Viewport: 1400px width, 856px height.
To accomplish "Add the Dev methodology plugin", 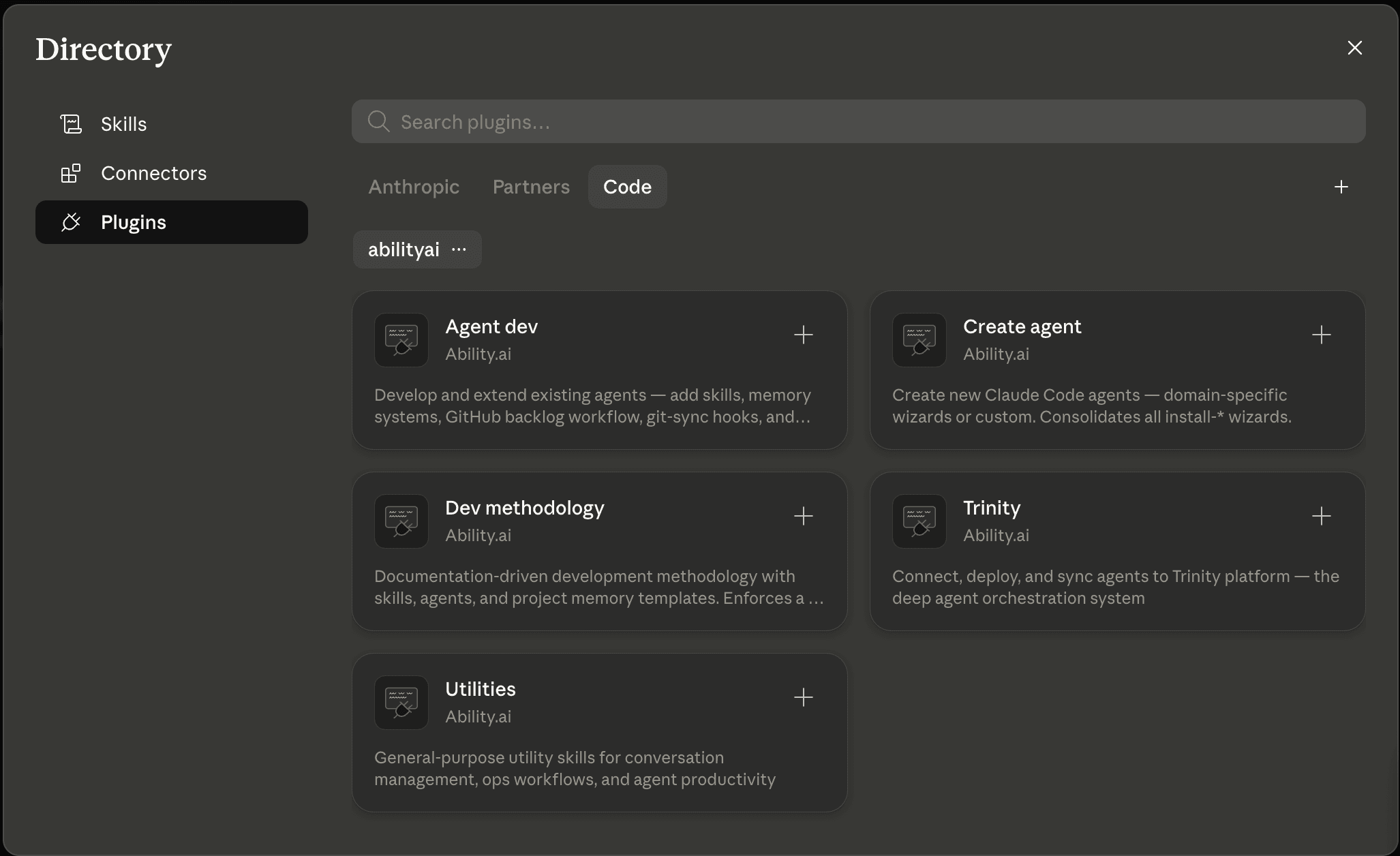I will point(804,516).
